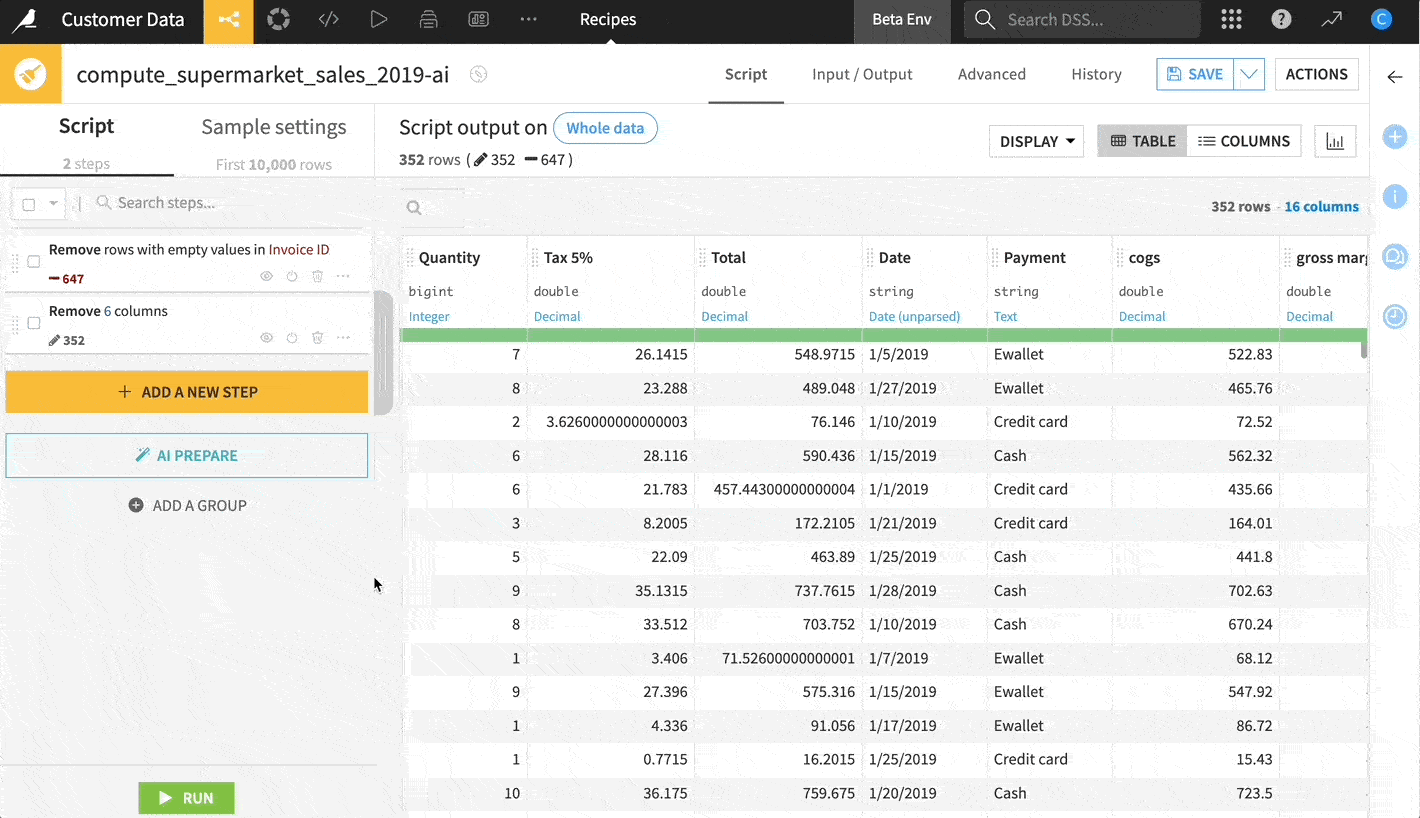Click the search magnifier above the data table
This screenshot has width=1420, height=818.
pos(414,207)
